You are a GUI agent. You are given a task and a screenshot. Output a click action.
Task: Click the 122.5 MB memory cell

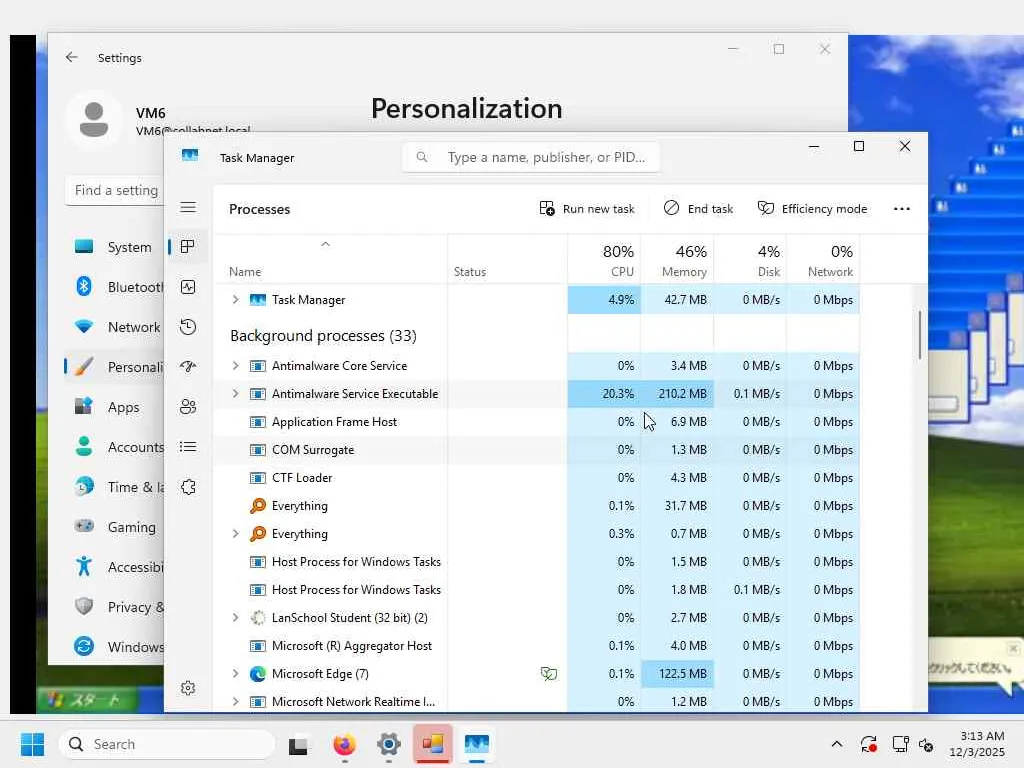click(x=677, y=674)
